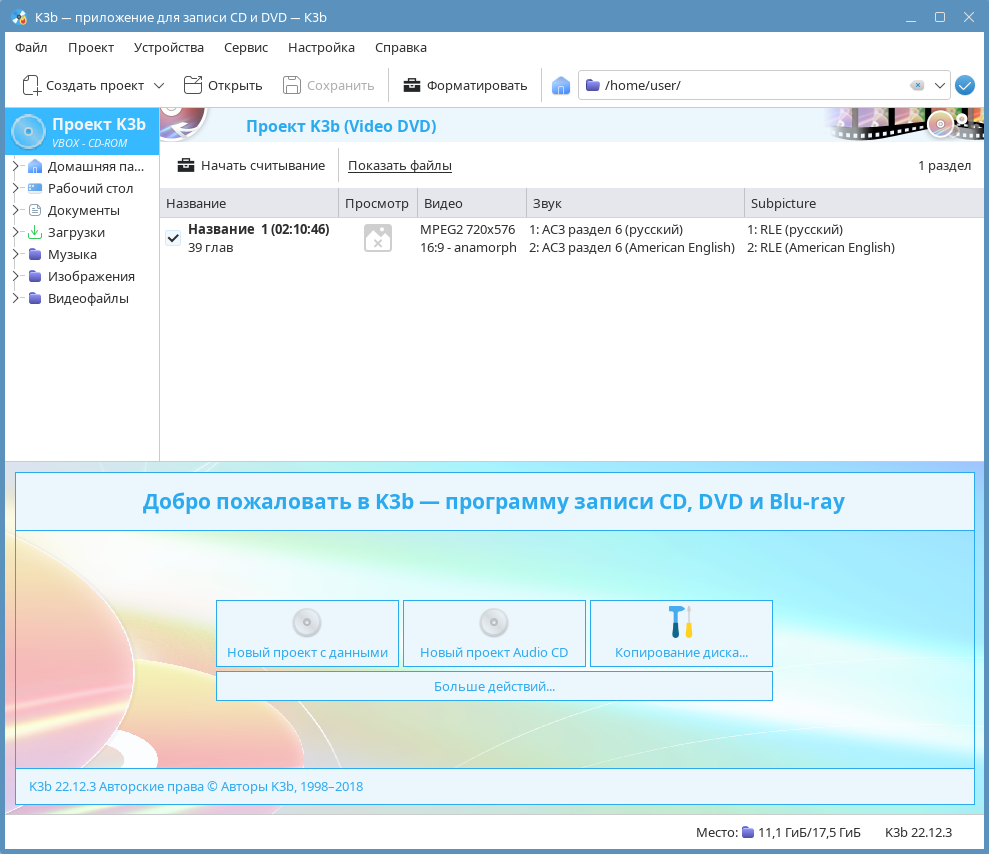Click the tools icon for disc copying
Image resolution: width=989 pixels, height=854 pixels.
681,622
